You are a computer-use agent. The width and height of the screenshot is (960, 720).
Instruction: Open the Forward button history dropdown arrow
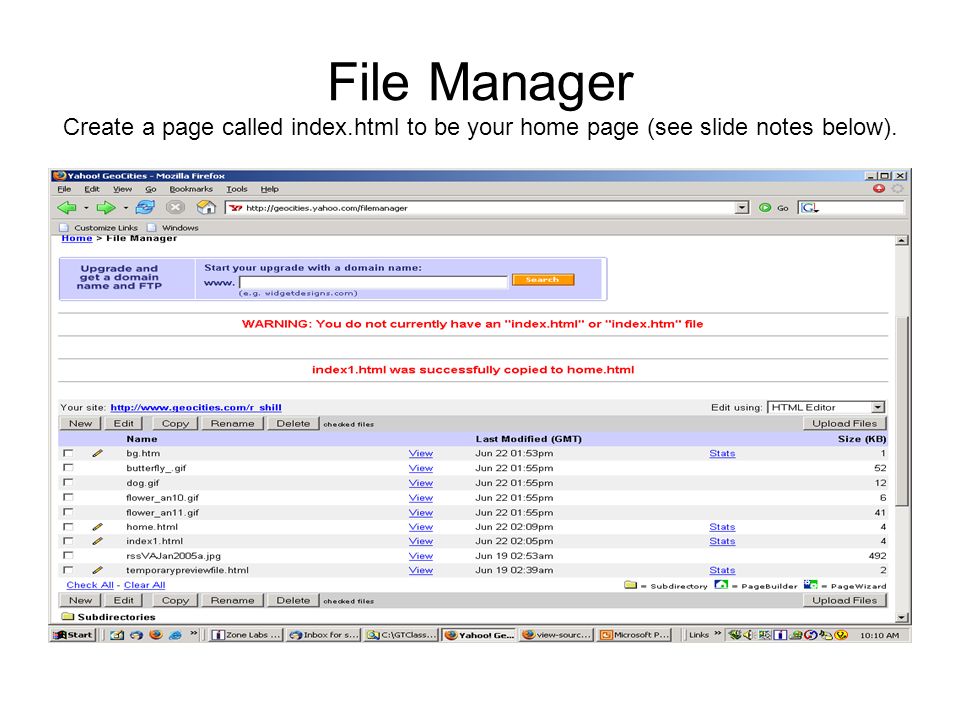point(126,208)
